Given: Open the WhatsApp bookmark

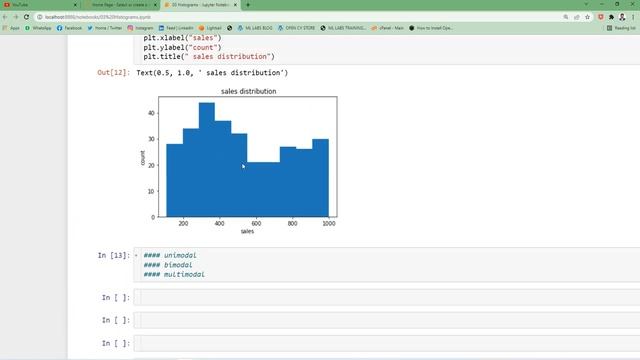Looking at the screenshot, I should [x=38, y=28].
